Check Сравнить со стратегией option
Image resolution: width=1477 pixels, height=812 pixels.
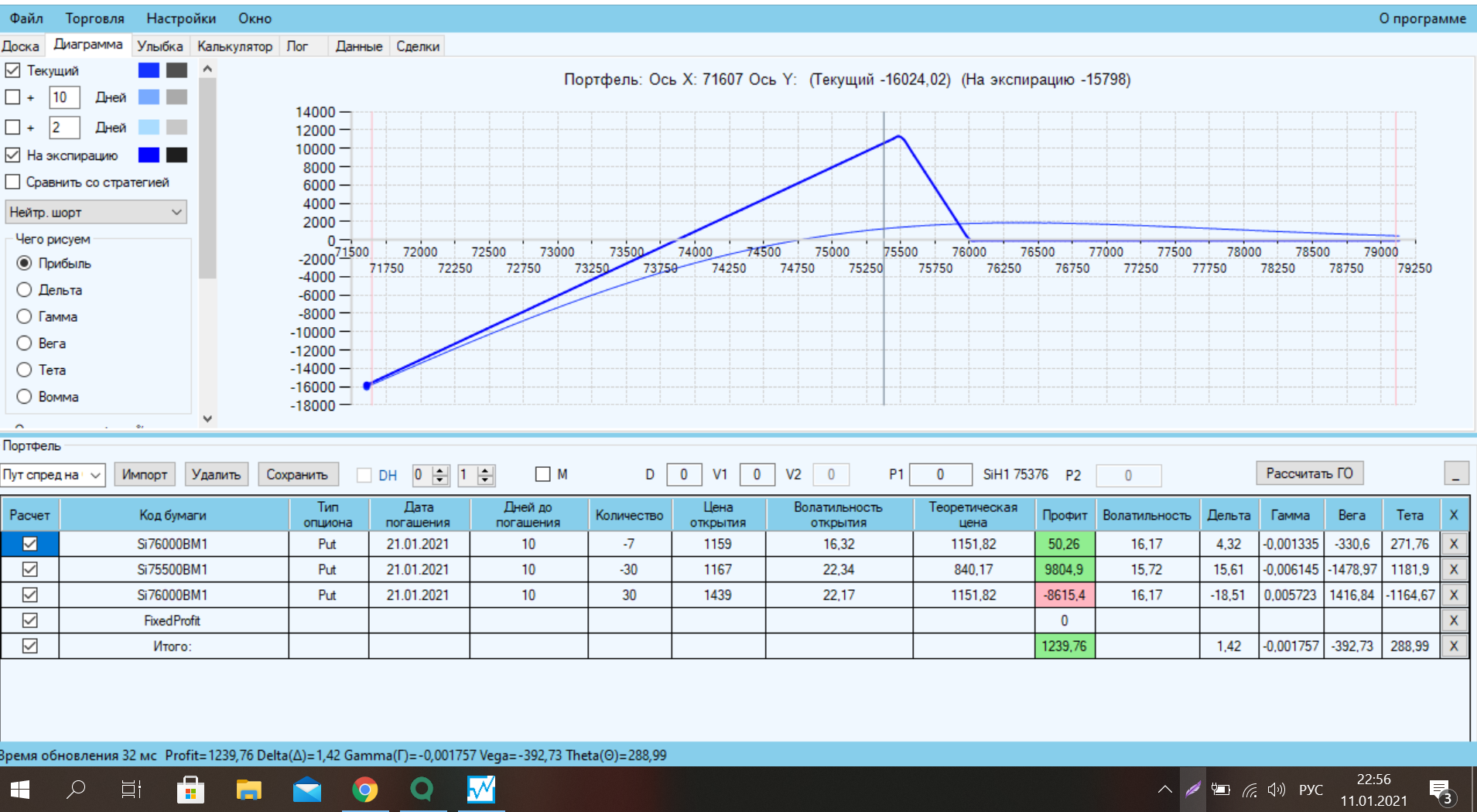click(x=12, y=183)
